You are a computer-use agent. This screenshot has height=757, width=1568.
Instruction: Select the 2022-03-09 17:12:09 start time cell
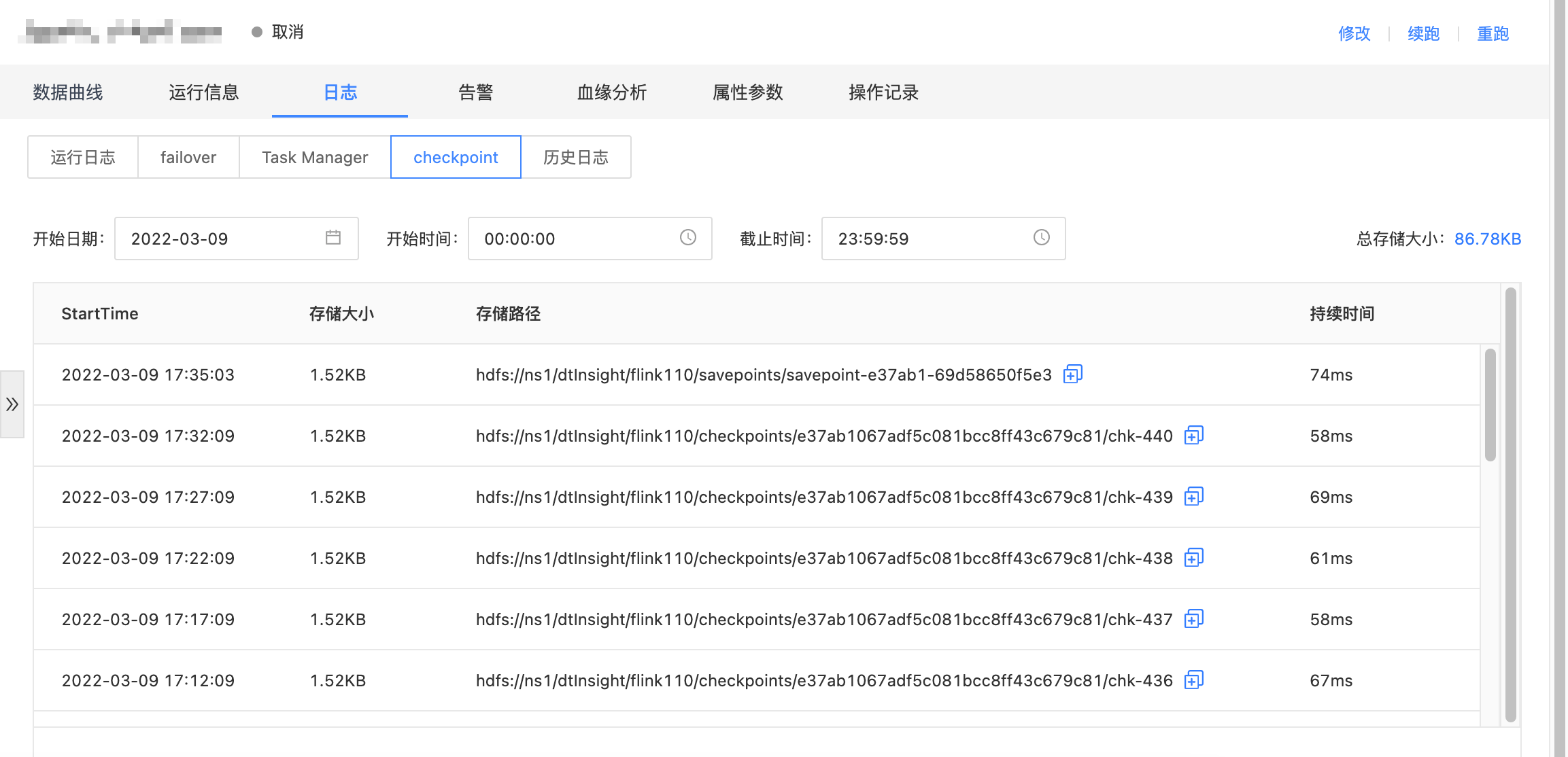click(148, 680)
